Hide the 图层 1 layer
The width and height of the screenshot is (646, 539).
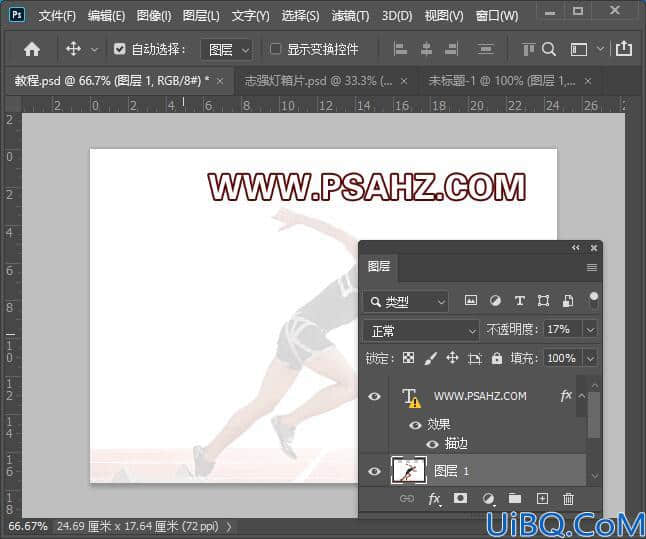point(374,471)
